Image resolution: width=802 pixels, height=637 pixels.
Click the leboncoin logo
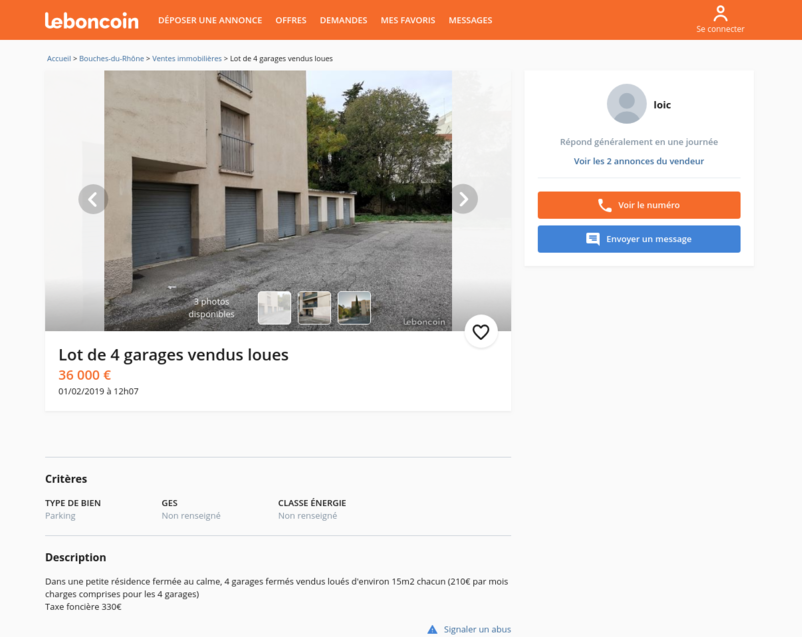point(92,20)
